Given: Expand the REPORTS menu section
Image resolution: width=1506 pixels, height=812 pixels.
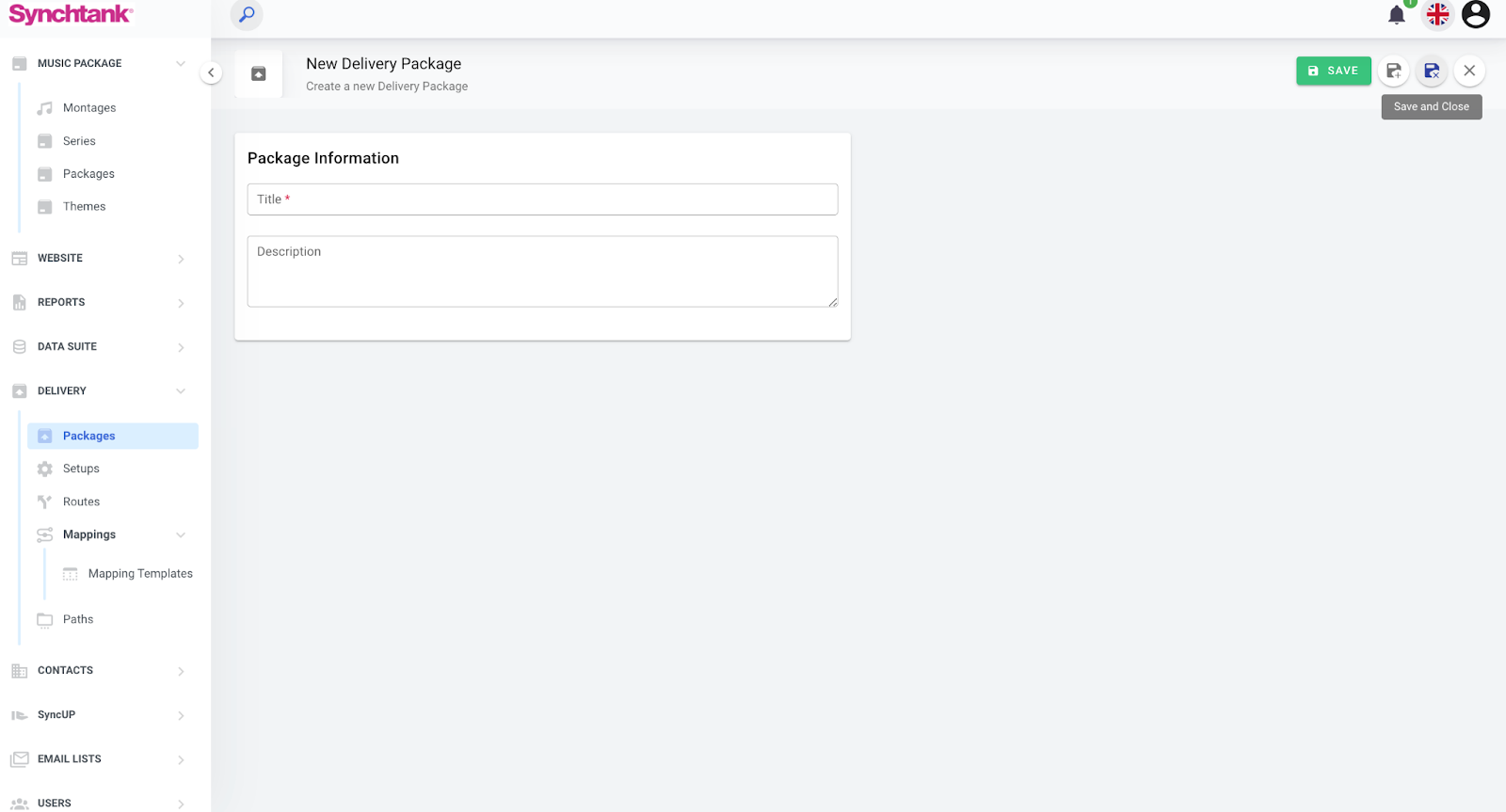Looking at the screenshot, I should coord(181,303).
